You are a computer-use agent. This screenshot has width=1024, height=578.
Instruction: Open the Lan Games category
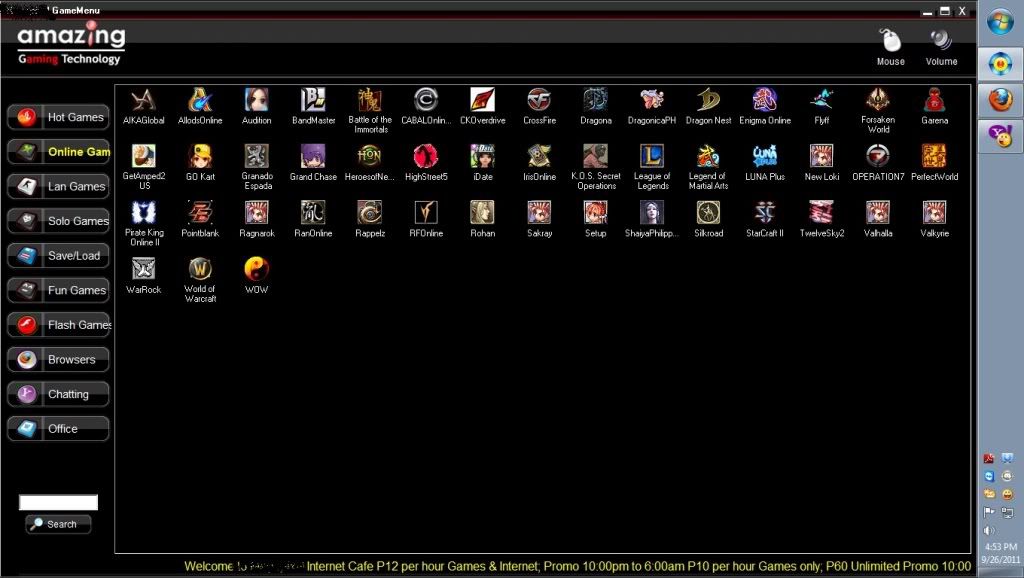click(x=58, y=187)
